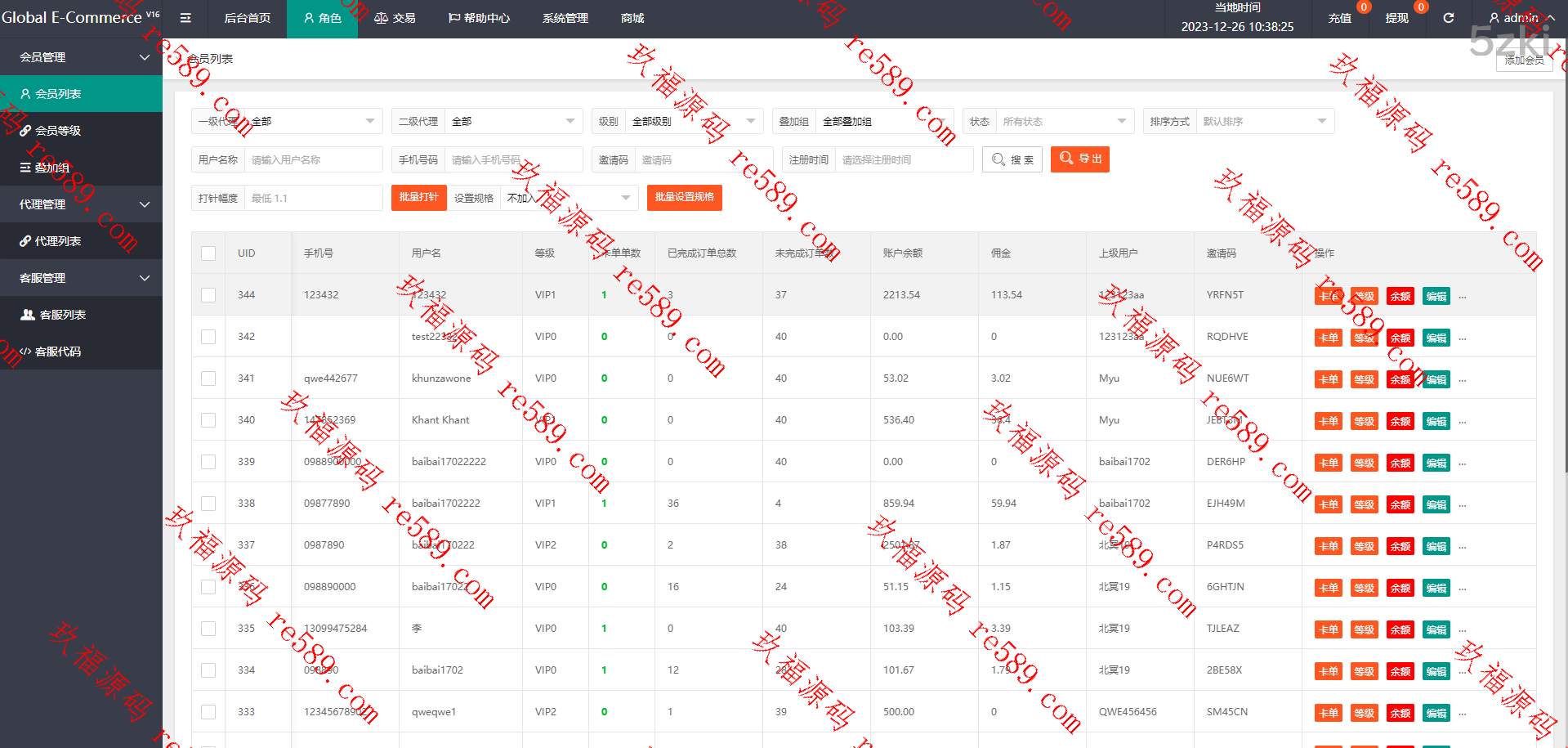The width and height of the screenshot is (1568, 748).
Task: Click the 搜索 magnifier search button
Action: click(1012, 159)
